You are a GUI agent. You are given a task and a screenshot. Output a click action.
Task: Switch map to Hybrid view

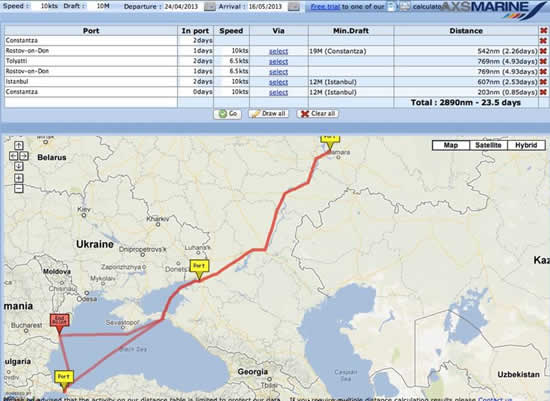click(526, 145)
